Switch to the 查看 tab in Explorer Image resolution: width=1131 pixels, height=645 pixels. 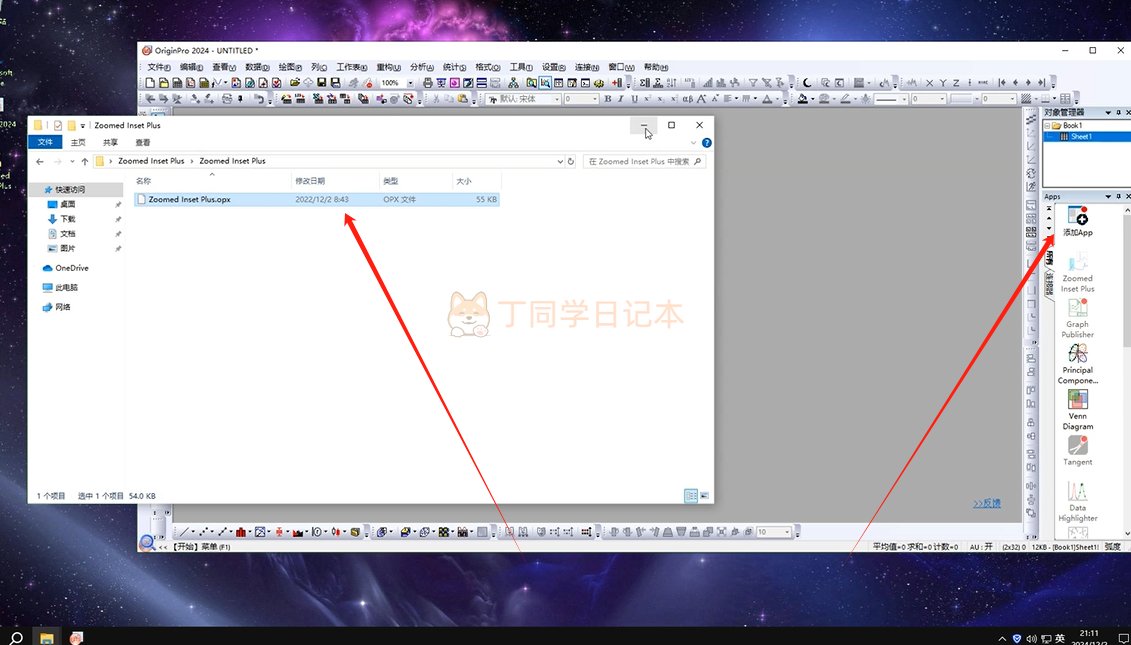click(143, 142)
